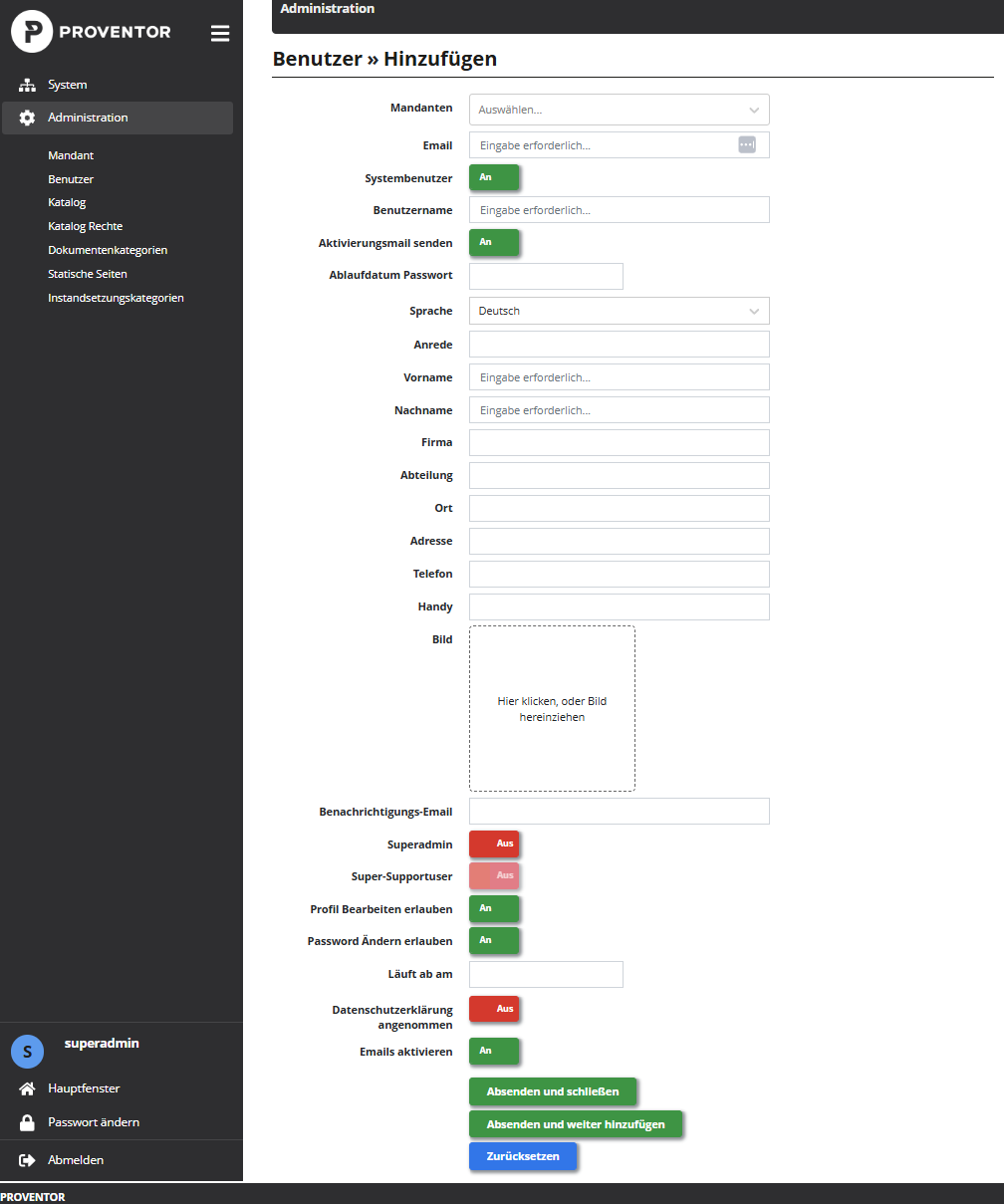Open the Ablaufdatum Passwort date field

coord(546,276)
